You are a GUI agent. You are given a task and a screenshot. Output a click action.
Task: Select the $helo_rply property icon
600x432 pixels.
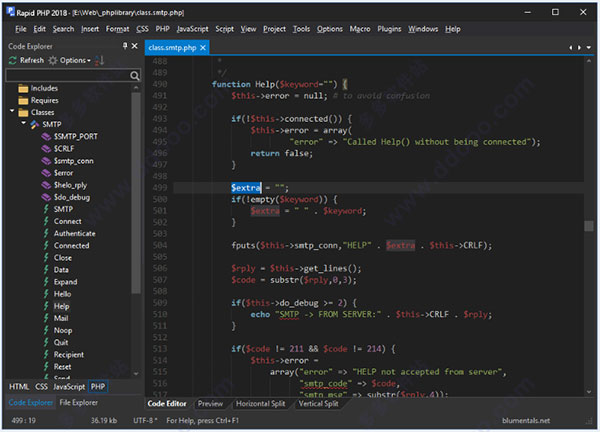[x=46, y=185]
